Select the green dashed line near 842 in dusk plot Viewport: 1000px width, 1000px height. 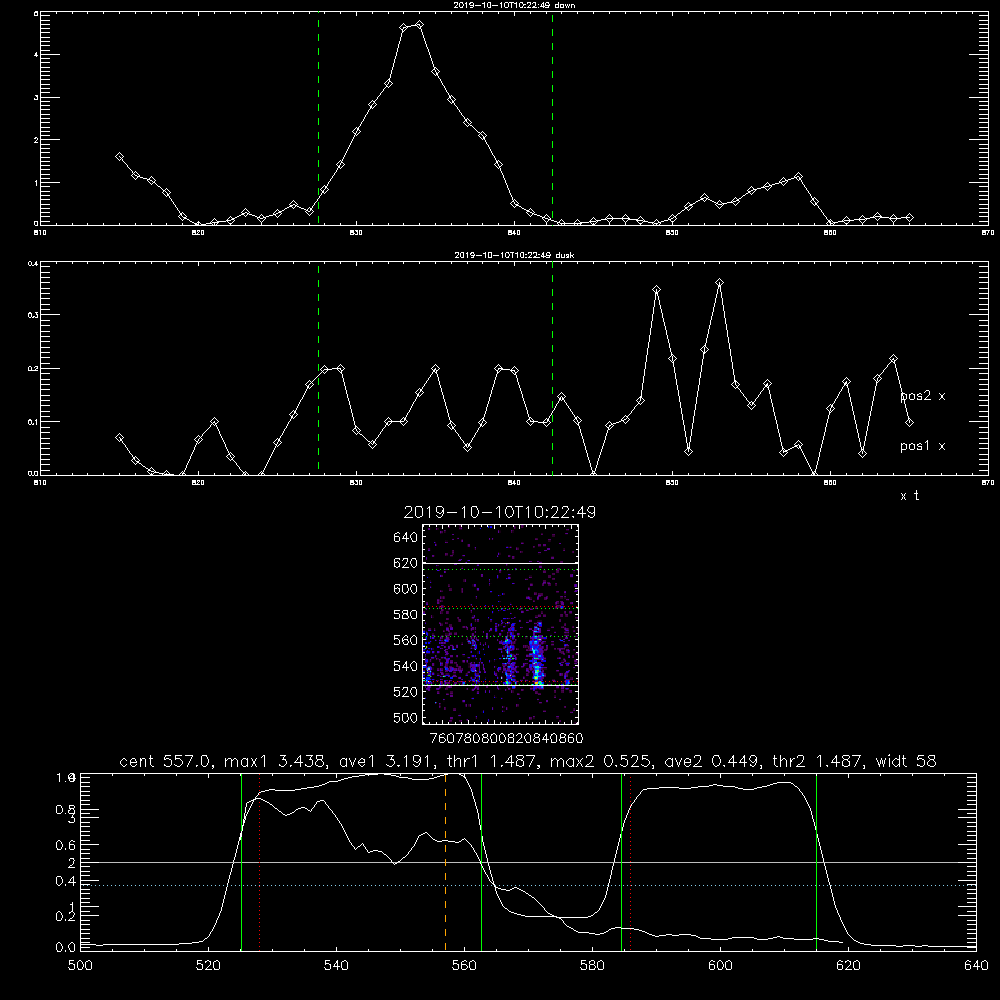point(552,368)
